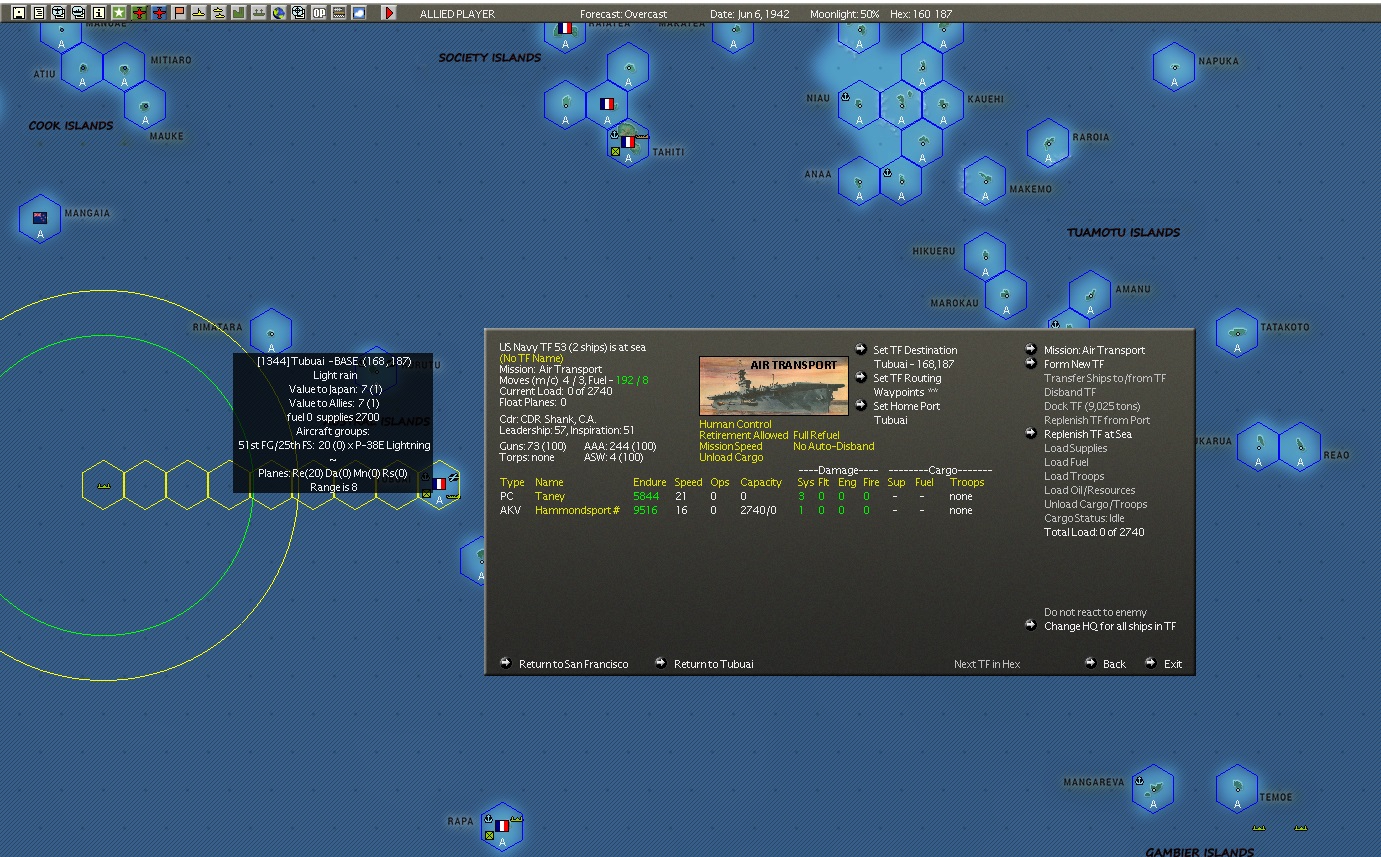Click the double yellow ships toolbar icon
This screenshot has width=1381, height=857.
tap(219, 13)
